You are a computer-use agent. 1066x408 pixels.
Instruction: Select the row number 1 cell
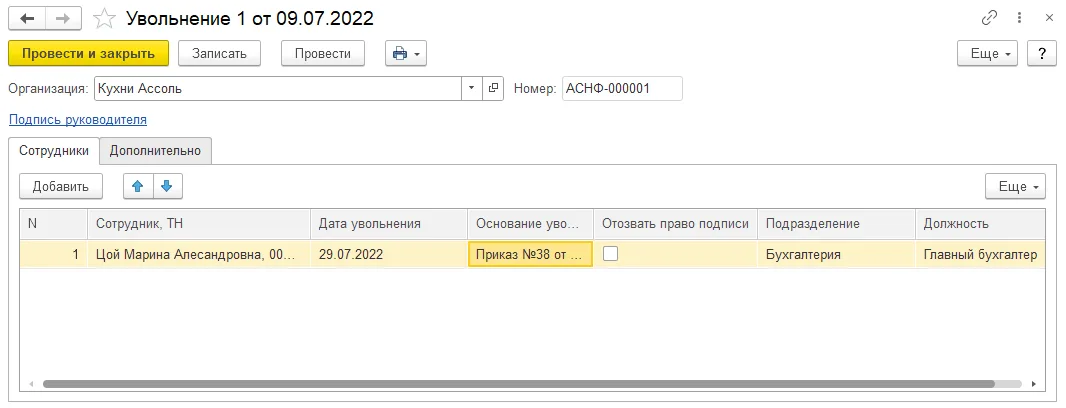pyautogui.click(x=54, y=255)
